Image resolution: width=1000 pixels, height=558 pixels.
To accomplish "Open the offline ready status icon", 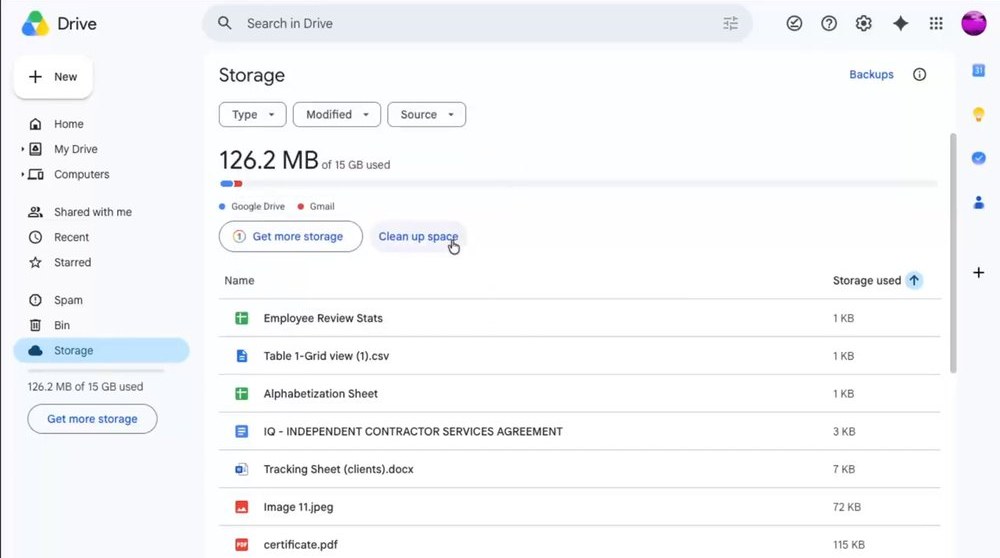I will tap(794, 24).
